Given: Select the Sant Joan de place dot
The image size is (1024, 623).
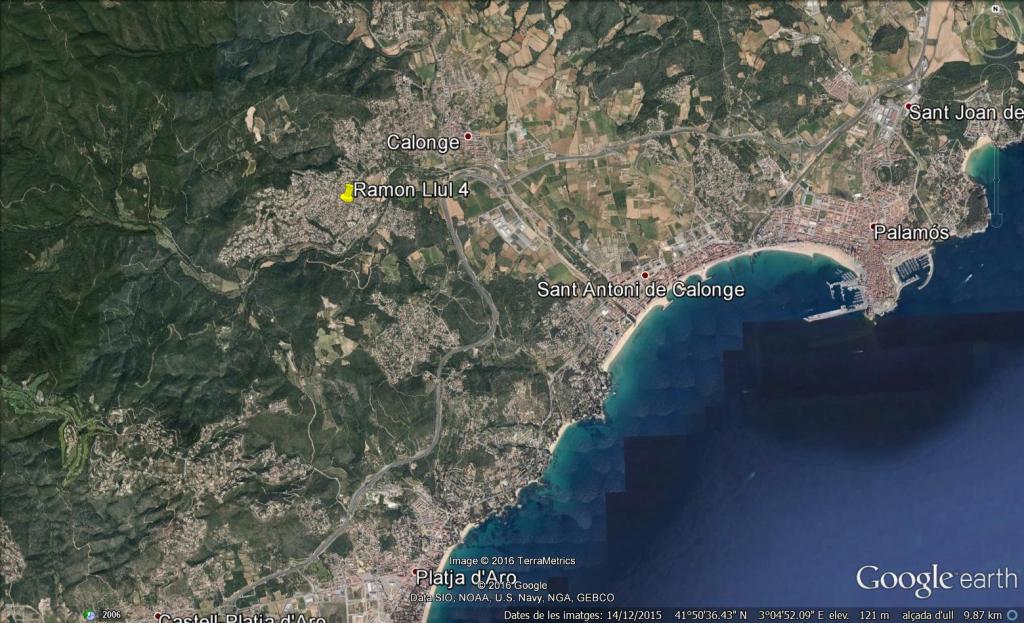Looking at the screenshot, I should 908,106.
